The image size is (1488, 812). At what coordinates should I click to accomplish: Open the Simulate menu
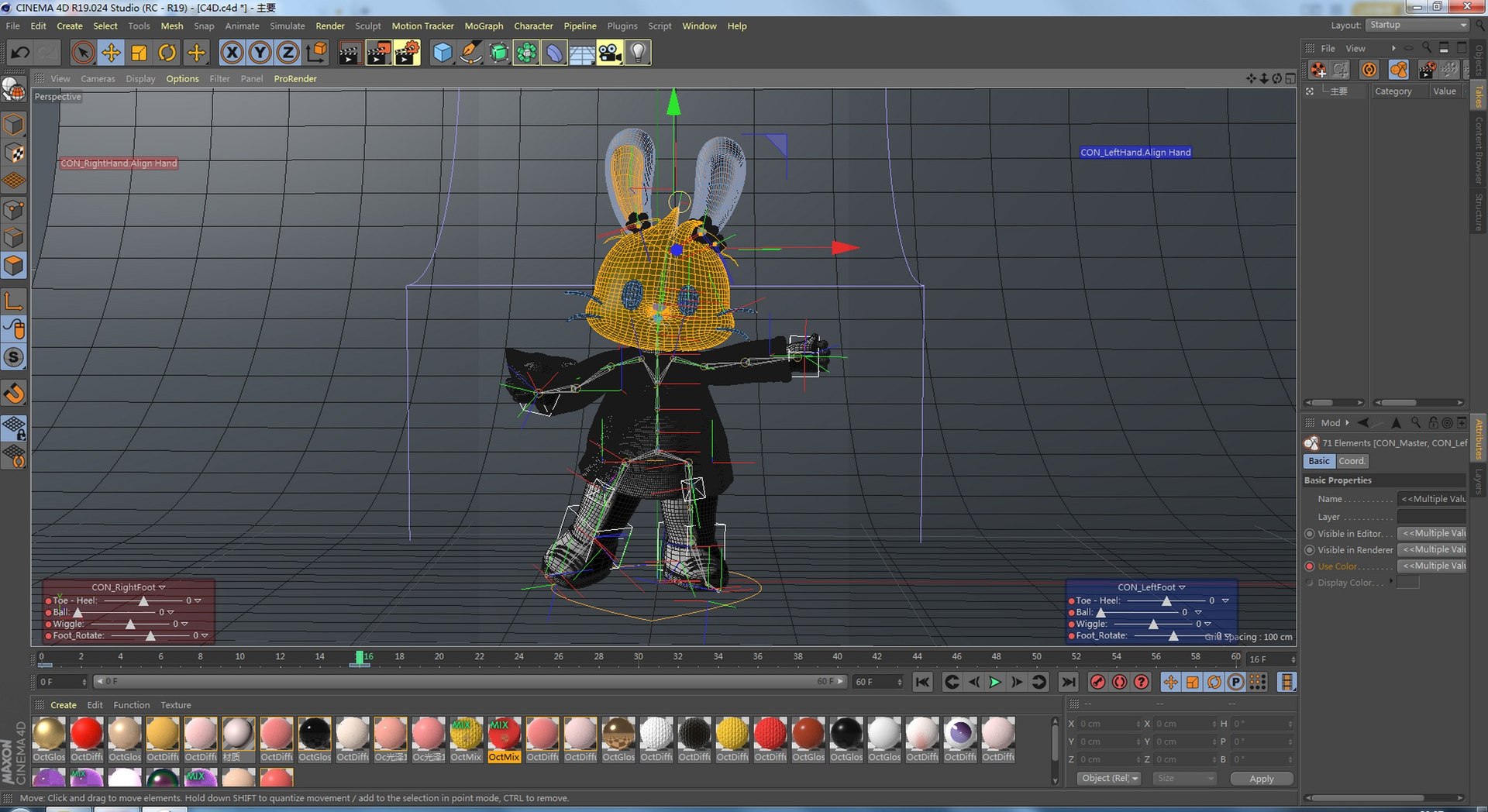click(x=288, y=26)
